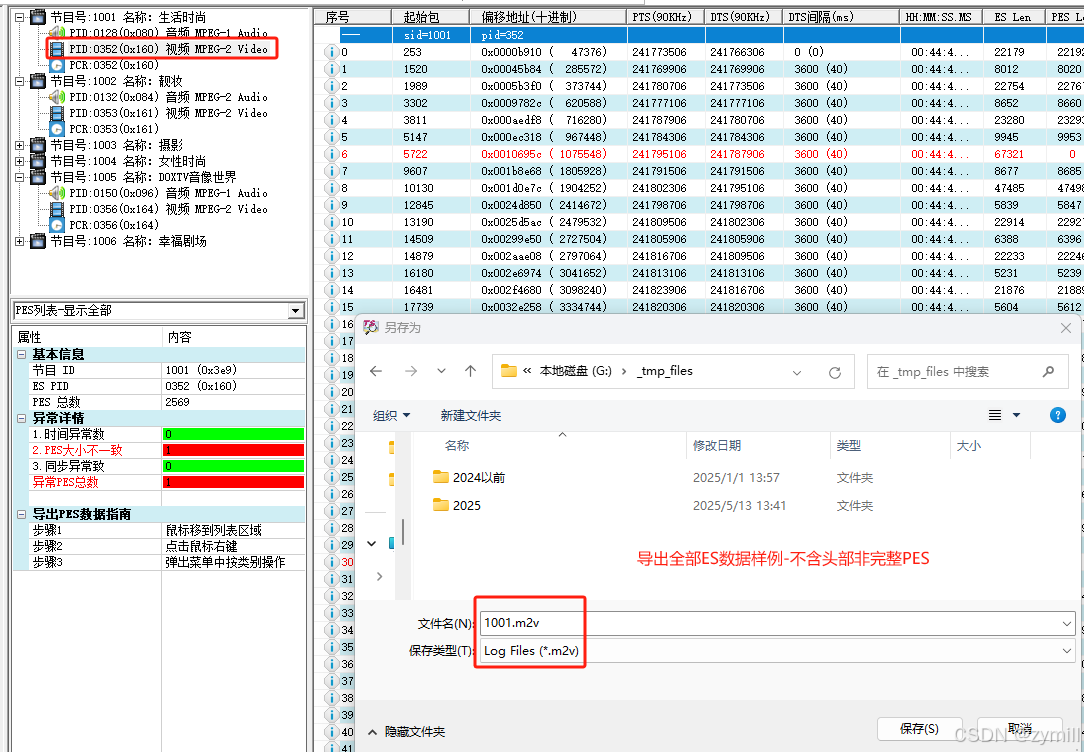The width and height of the screenshot is (1084, 752).
Task: Click the 取消 button
Action: point(1019,728)
